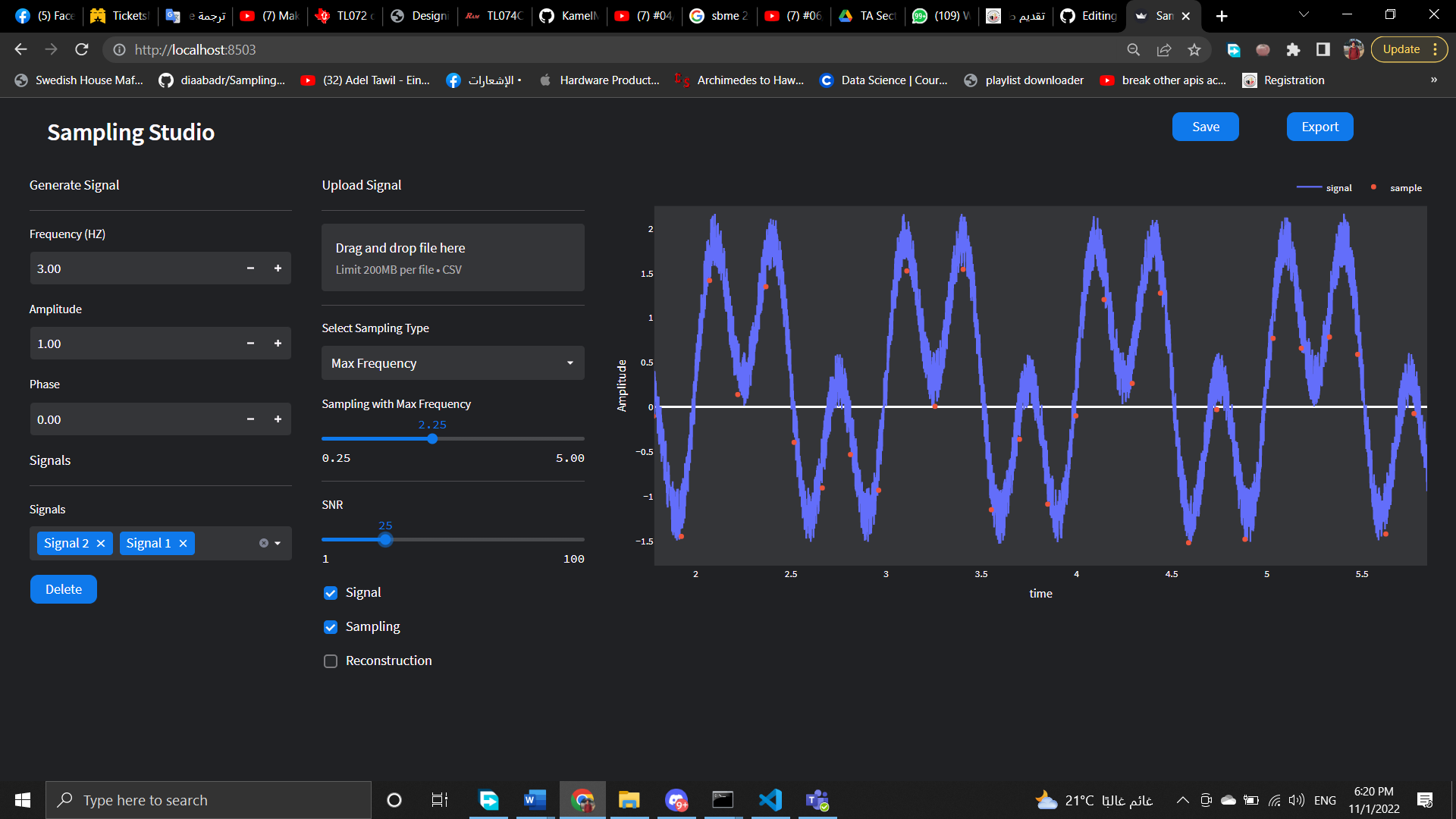
Task: Switch to the Editing GitHub tab
Action: [1088, 16]
